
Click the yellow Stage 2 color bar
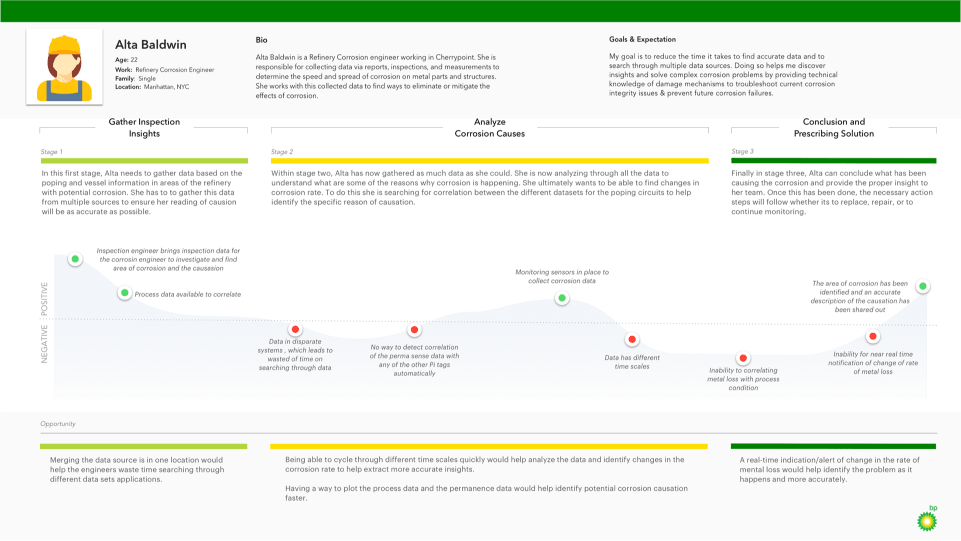pos(490,161)
